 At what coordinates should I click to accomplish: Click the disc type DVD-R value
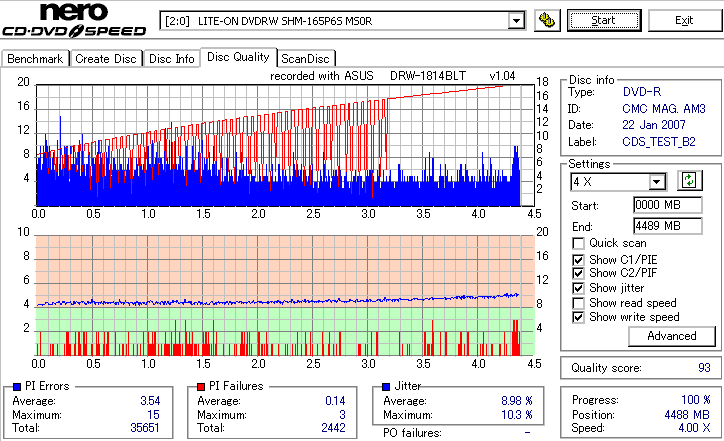coord(642,92)
